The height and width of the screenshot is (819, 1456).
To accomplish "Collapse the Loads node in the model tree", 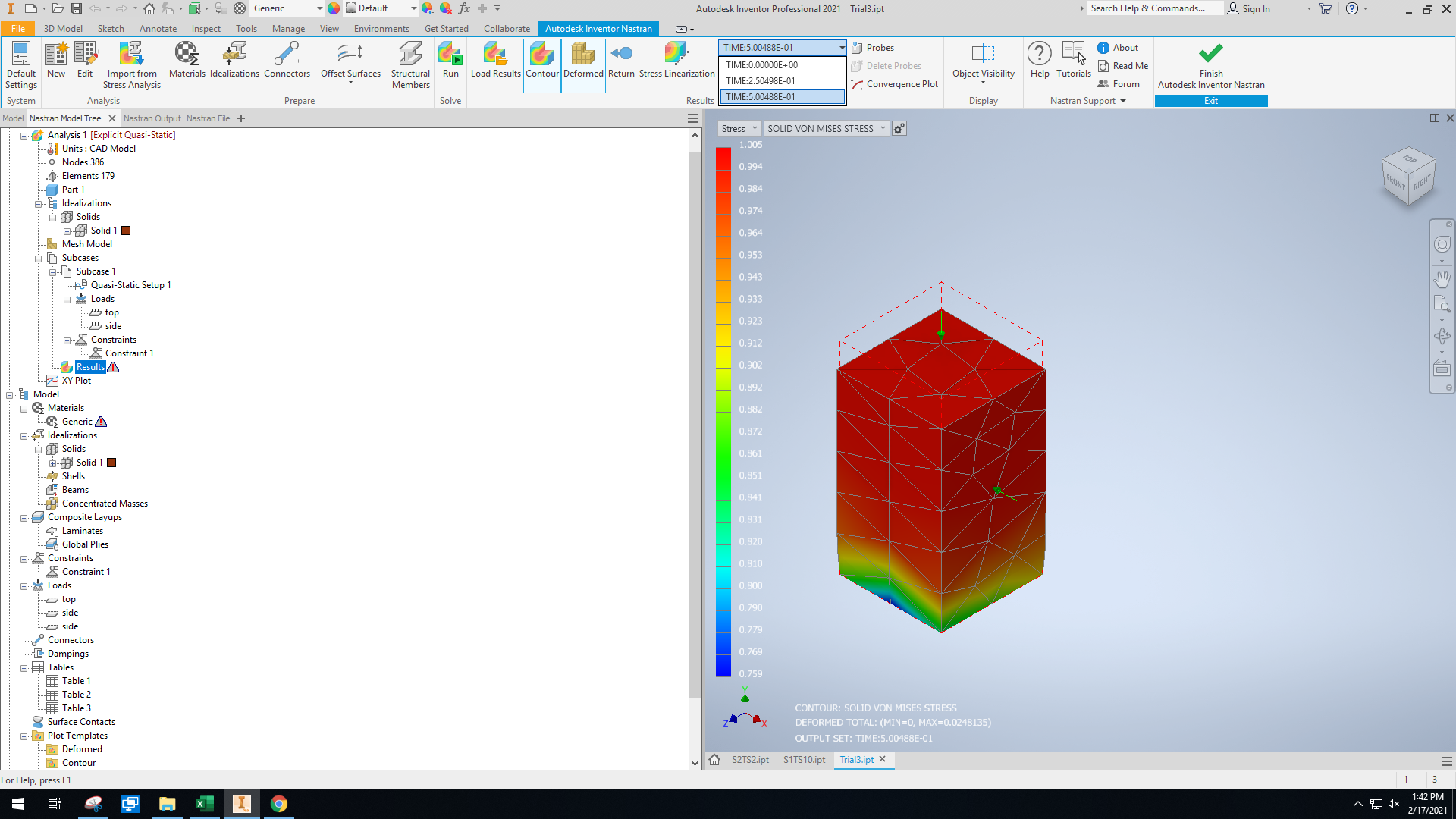I will point(68,298).
